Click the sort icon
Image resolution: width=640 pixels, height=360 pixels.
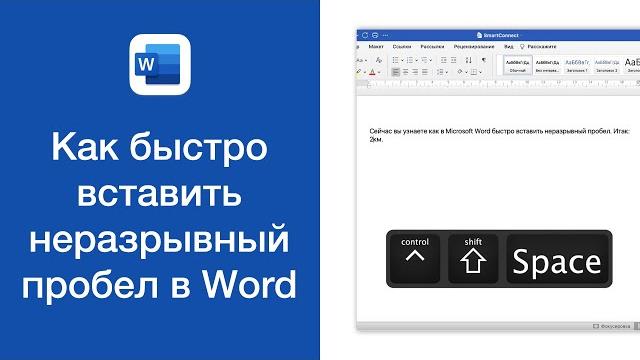click(469, 60)
